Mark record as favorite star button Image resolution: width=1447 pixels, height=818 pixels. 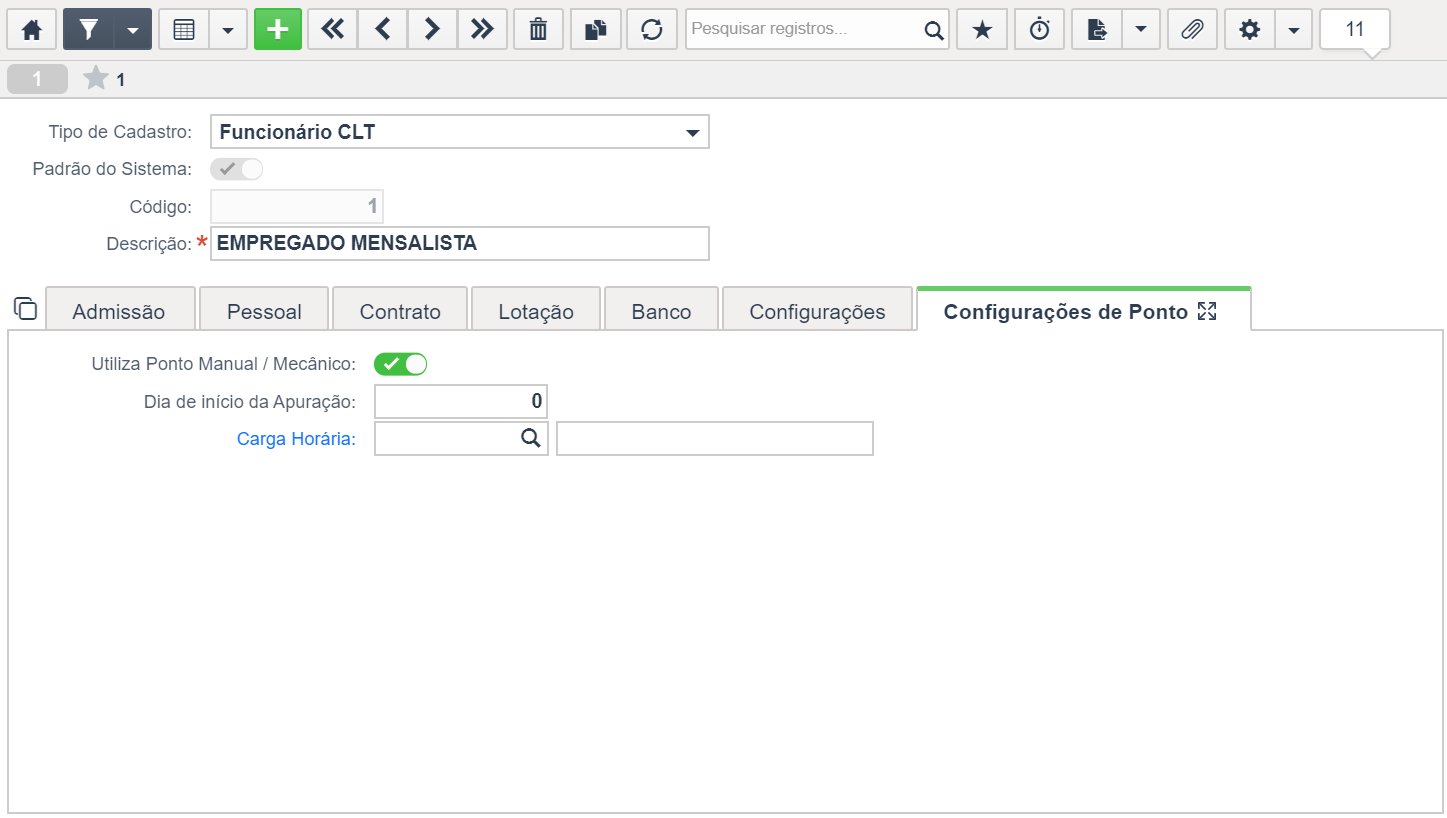point(982,30)
